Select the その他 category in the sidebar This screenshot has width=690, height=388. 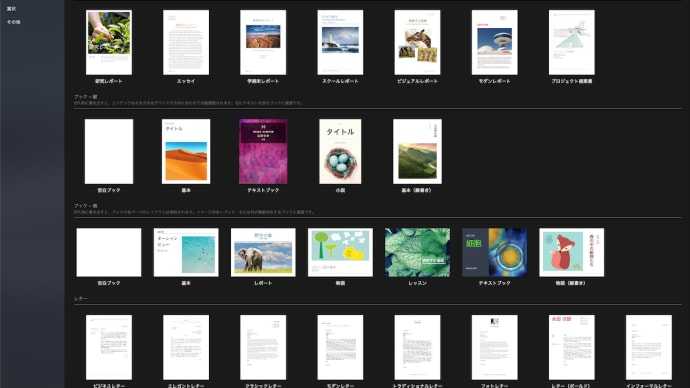[x=14, y=22]
